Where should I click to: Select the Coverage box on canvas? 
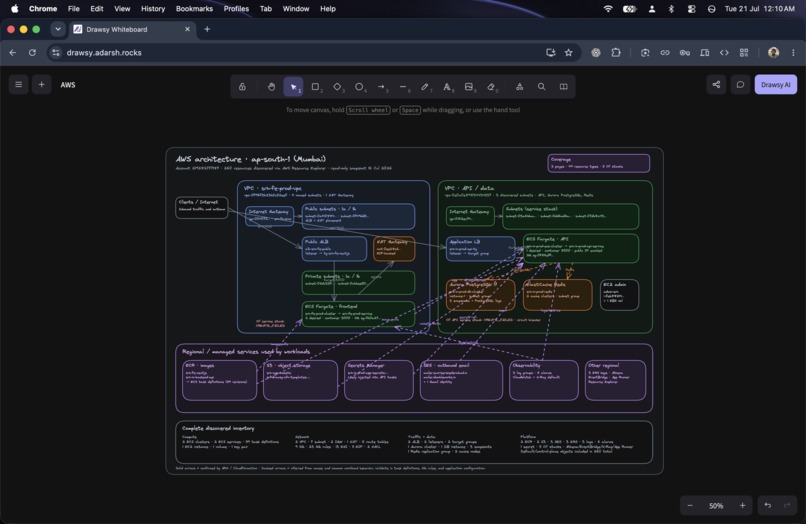[598, 163]
